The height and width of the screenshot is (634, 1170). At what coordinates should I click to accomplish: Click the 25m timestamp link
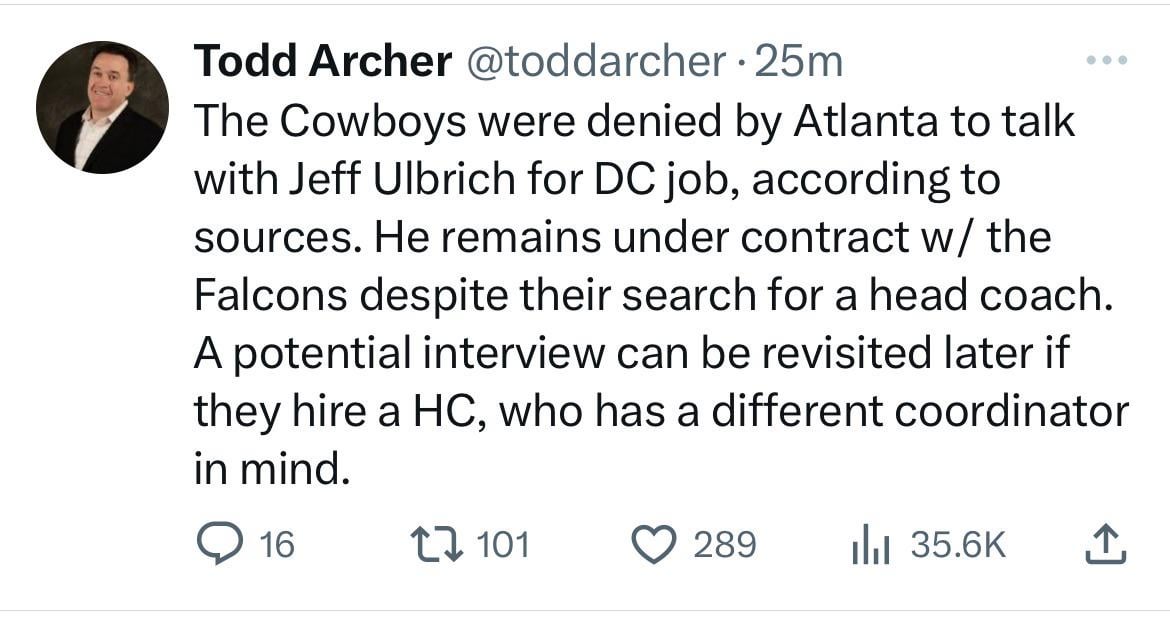tap(796, 61)
